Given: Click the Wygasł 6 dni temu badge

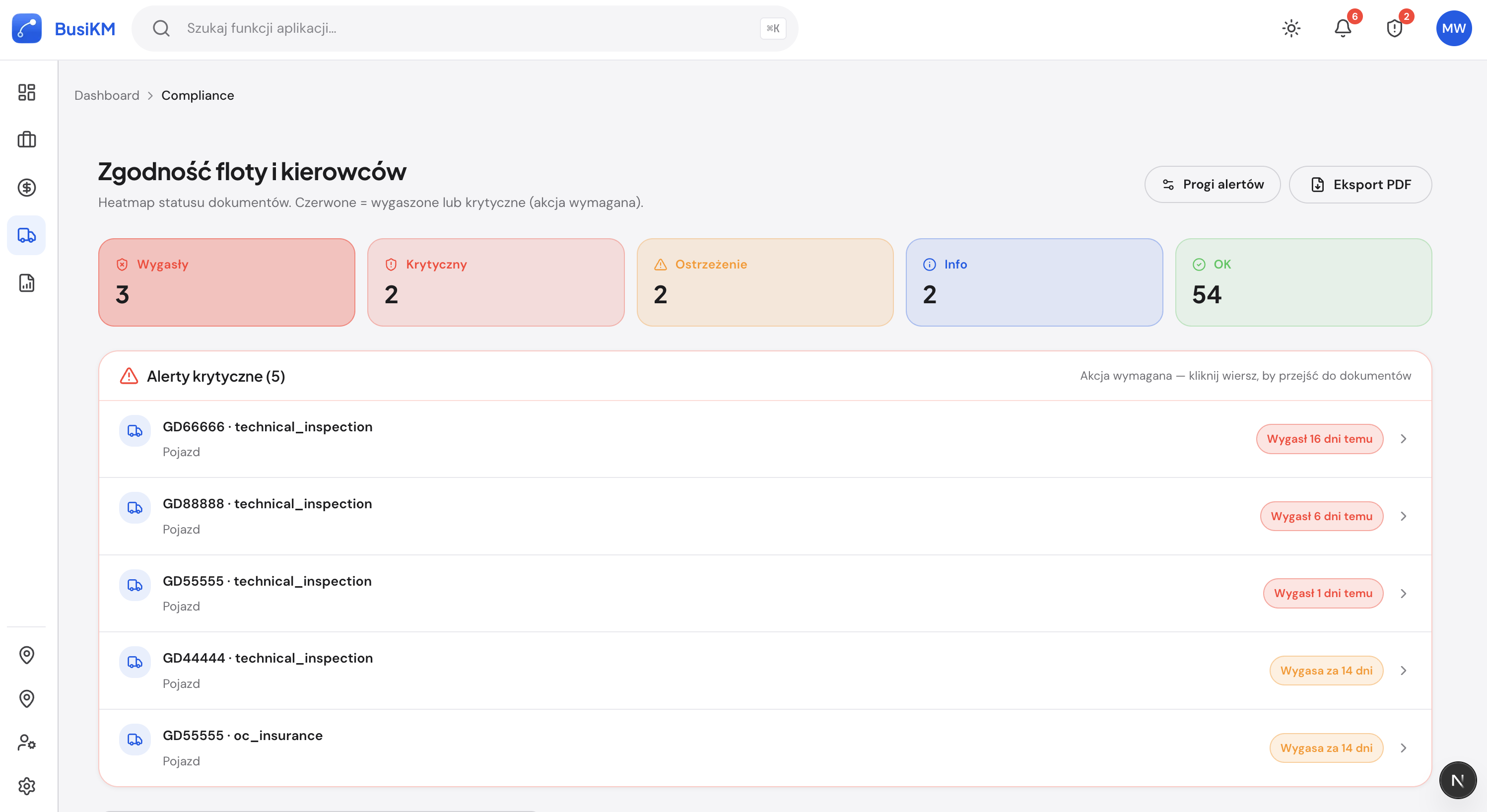Looking at the screenshot, I should pyautogui.click(x=1321, y=516).
